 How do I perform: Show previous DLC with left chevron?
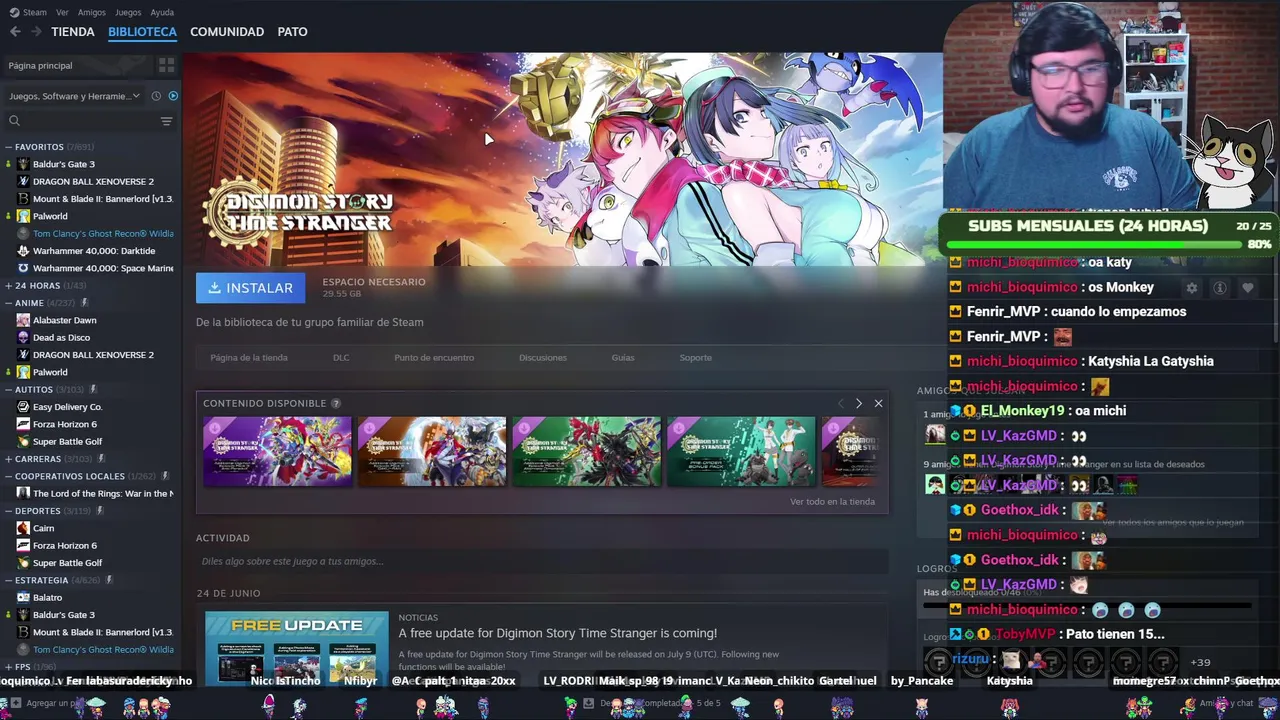click(x=840, y=403)
